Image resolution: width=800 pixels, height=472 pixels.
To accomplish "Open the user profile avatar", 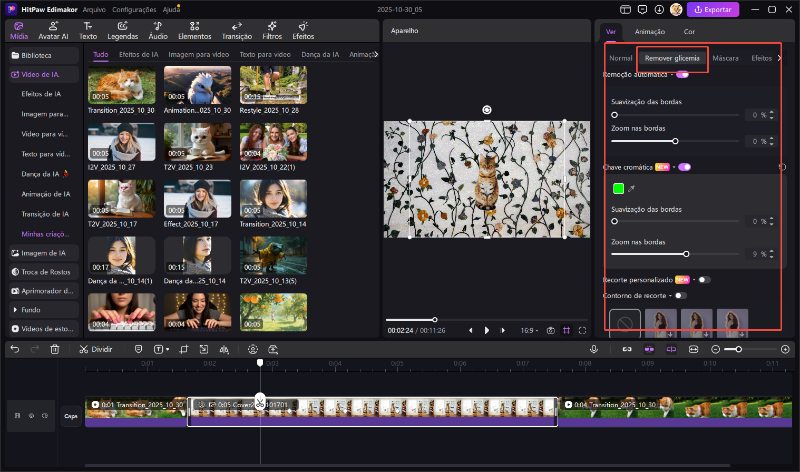I will [676, 9].
